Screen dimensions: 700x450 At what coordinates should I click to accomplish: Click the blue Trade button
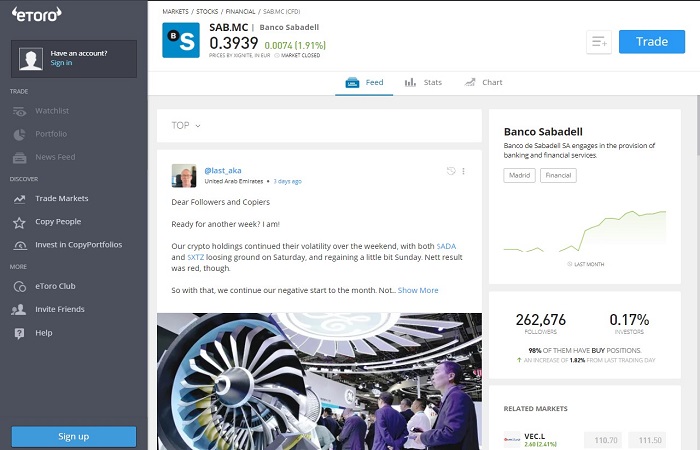652,42
